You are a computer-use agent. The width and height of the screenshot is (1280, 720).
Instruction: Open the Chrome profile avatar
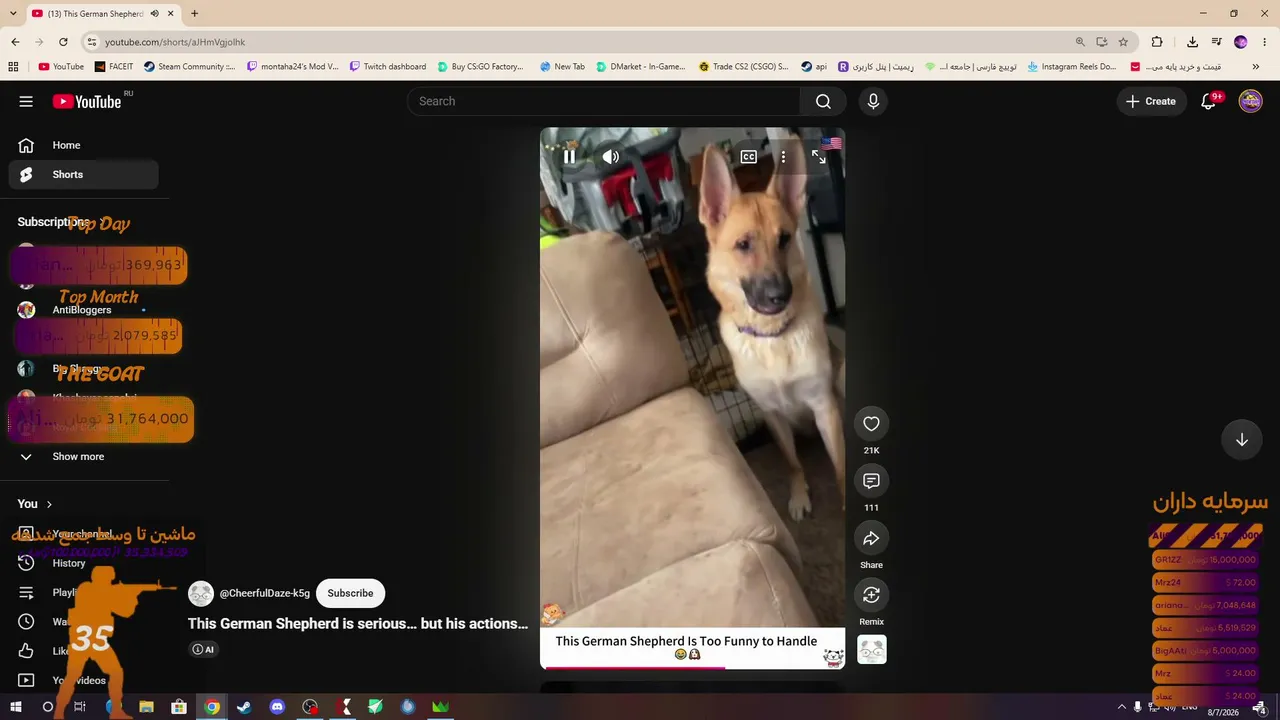[1240, 42]
